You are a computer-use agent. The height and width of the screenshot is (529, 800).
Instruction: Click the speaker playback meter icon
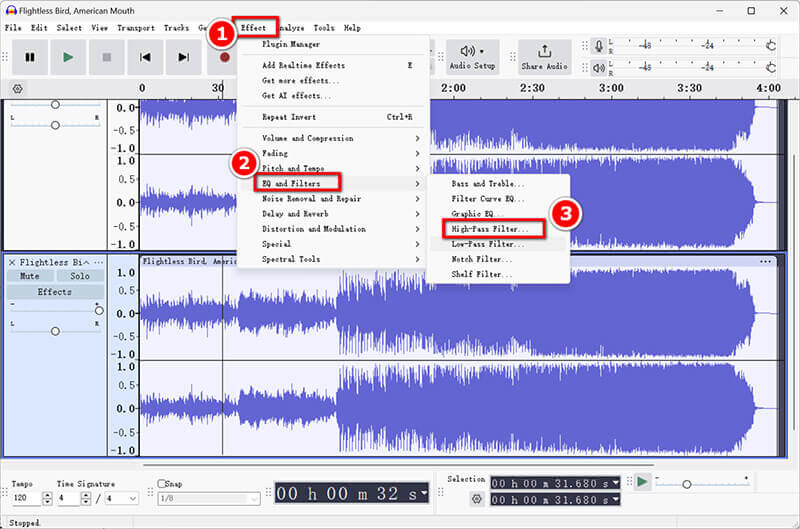[x=599, y=67]
